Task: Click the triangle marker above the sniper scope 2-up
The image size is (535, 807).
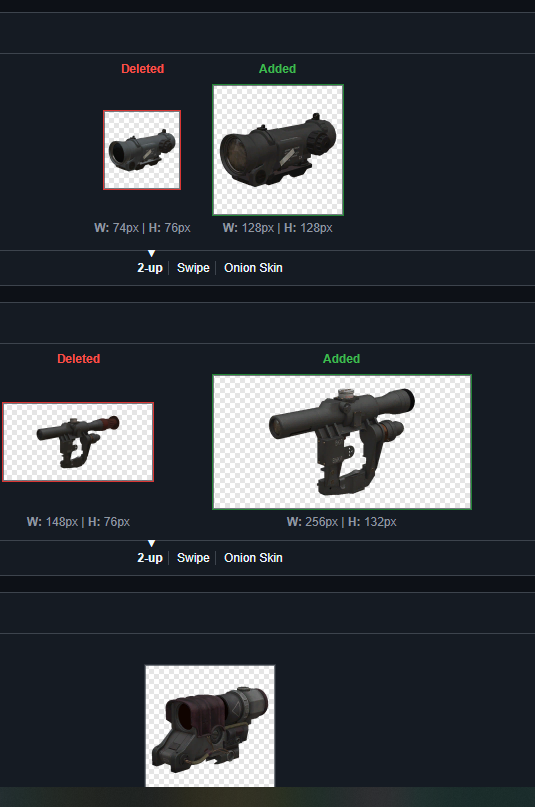Action: [x=151, y=543]
